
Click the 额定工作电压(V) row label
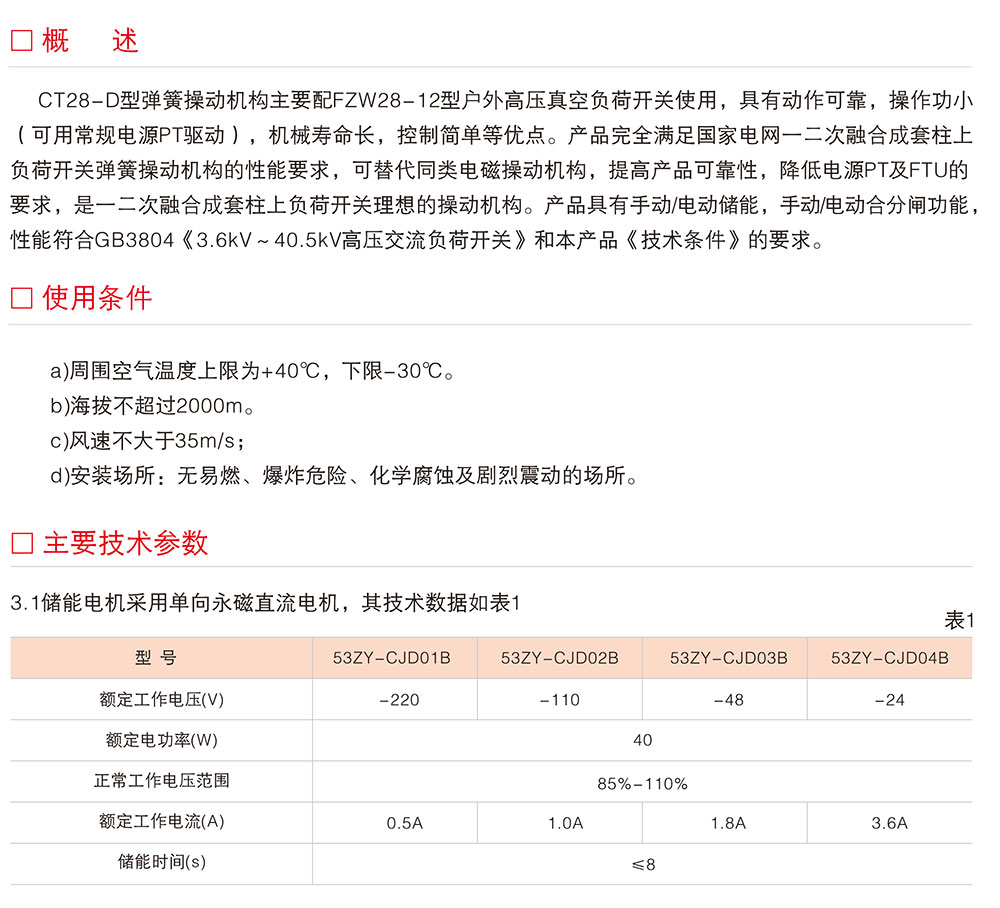pyautogui.click(x=161, y=700)
